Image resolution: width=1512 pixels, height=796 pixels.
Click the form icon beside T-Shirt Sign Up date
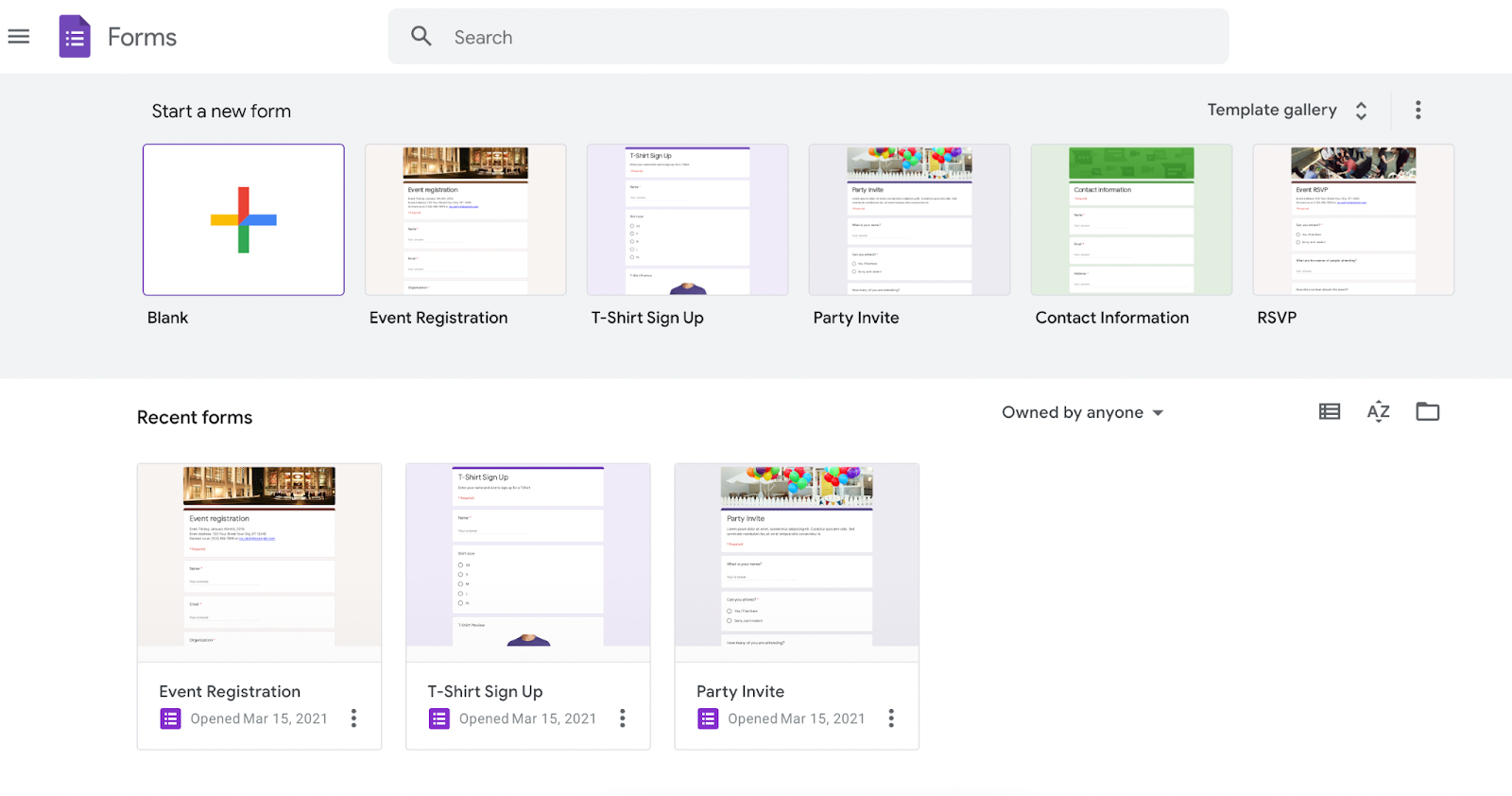(x=439, y=718)
